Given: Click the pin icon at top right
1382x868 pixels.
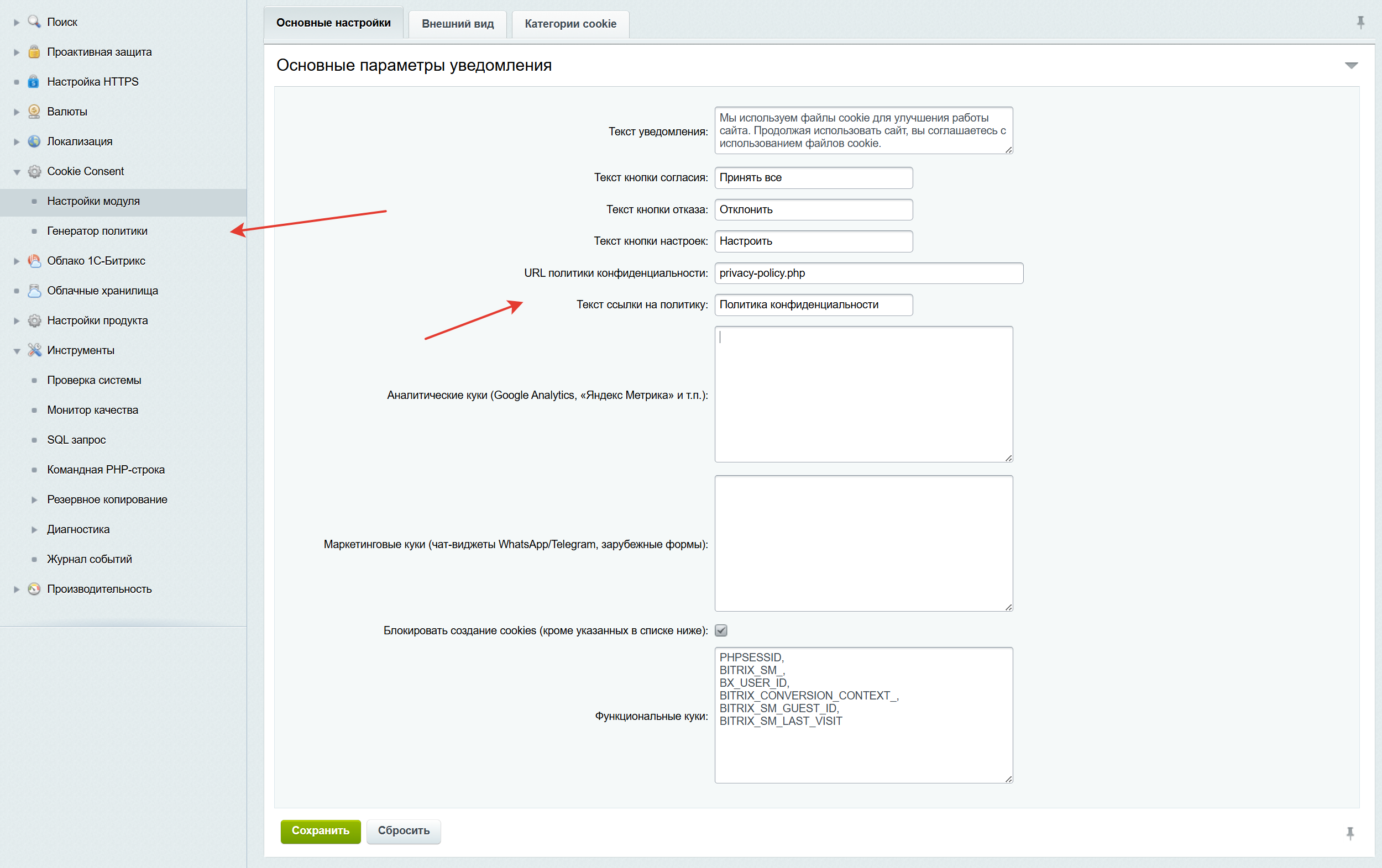Looking at the screenshot, I should (1361, 22).
